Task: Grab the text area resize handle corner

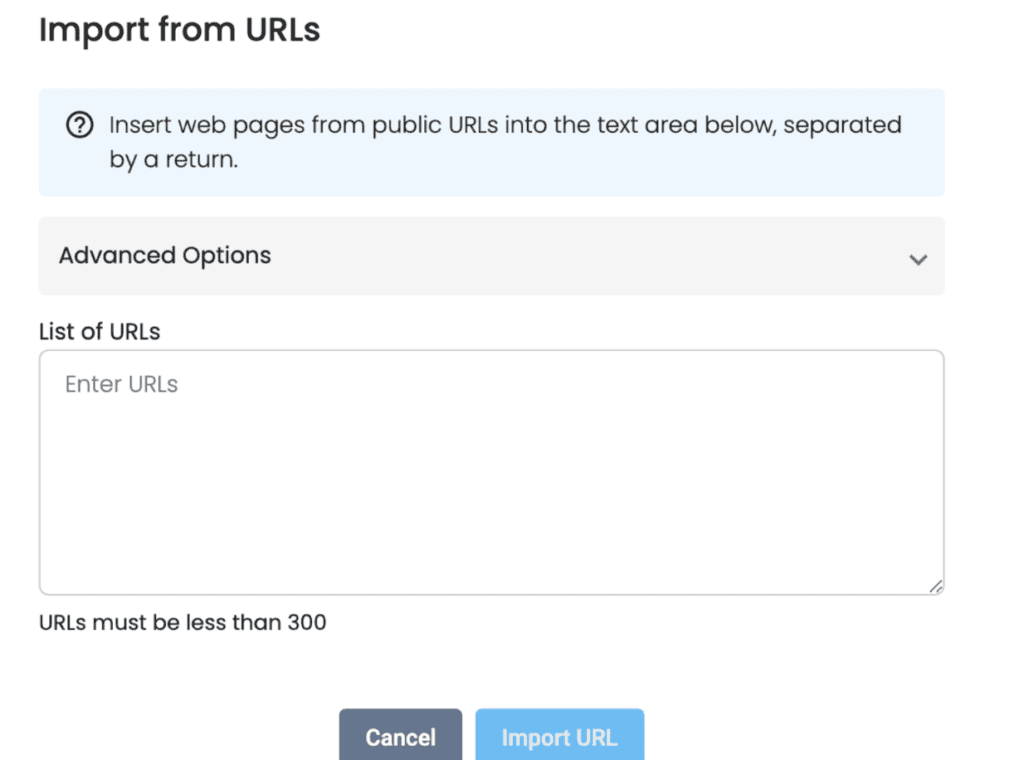Action: point(935,587)
